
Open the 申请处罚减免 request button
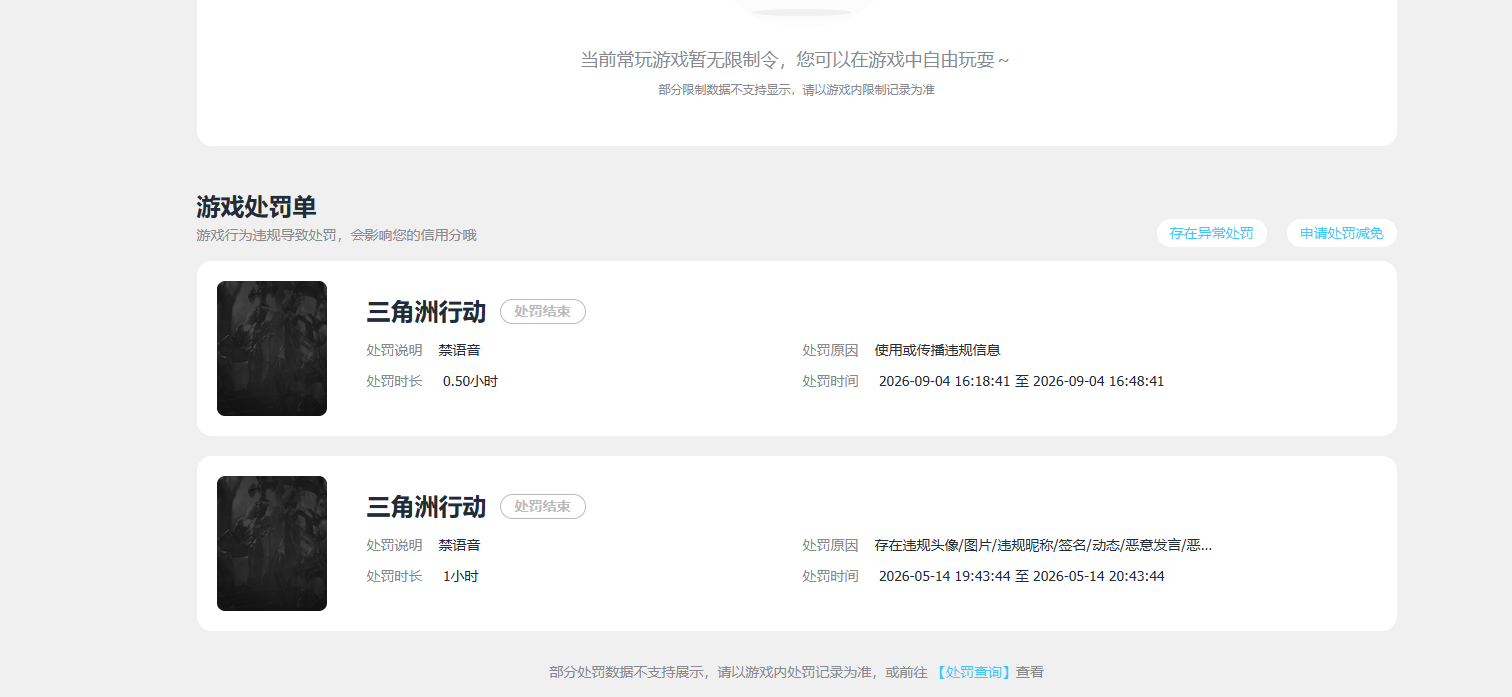pos(1341,233)
